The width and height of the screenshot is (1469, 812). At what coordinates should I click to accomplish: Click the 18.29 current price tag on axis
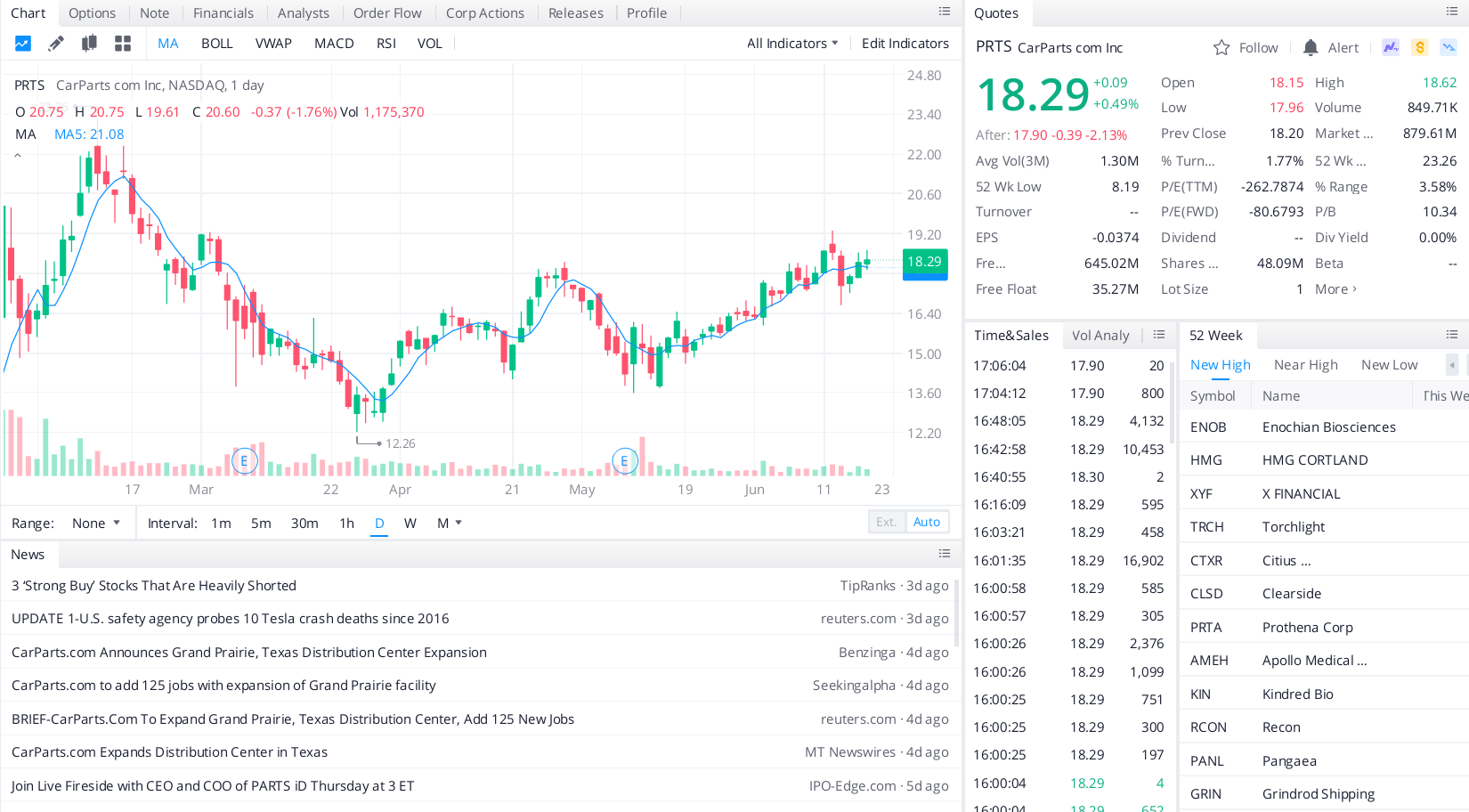[x=925, y=262]
